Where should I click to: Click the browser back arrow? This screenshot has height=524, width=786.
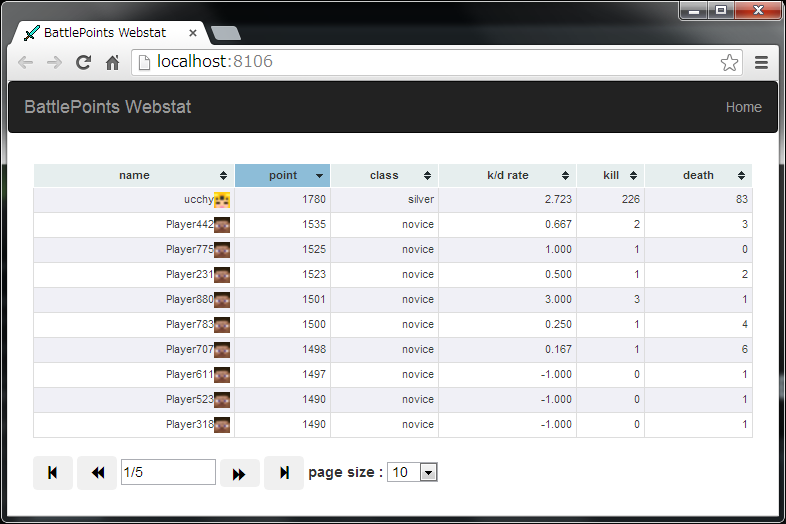coord(25,63)
